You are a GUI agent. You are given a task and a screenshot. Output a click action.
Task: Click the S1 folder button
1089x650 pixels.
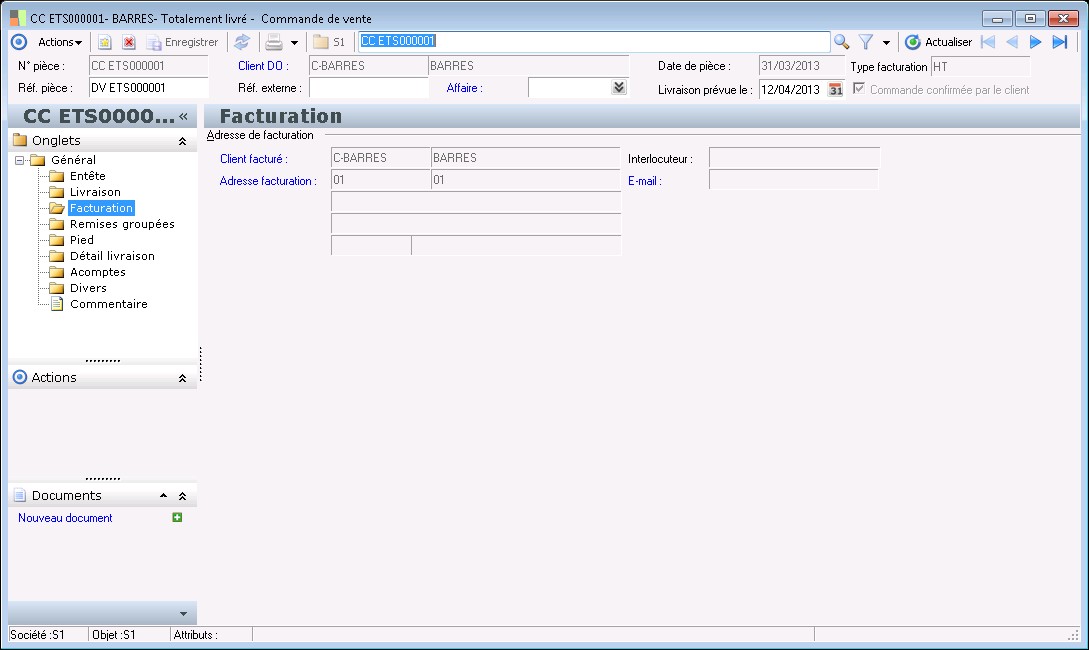(329, 42)
